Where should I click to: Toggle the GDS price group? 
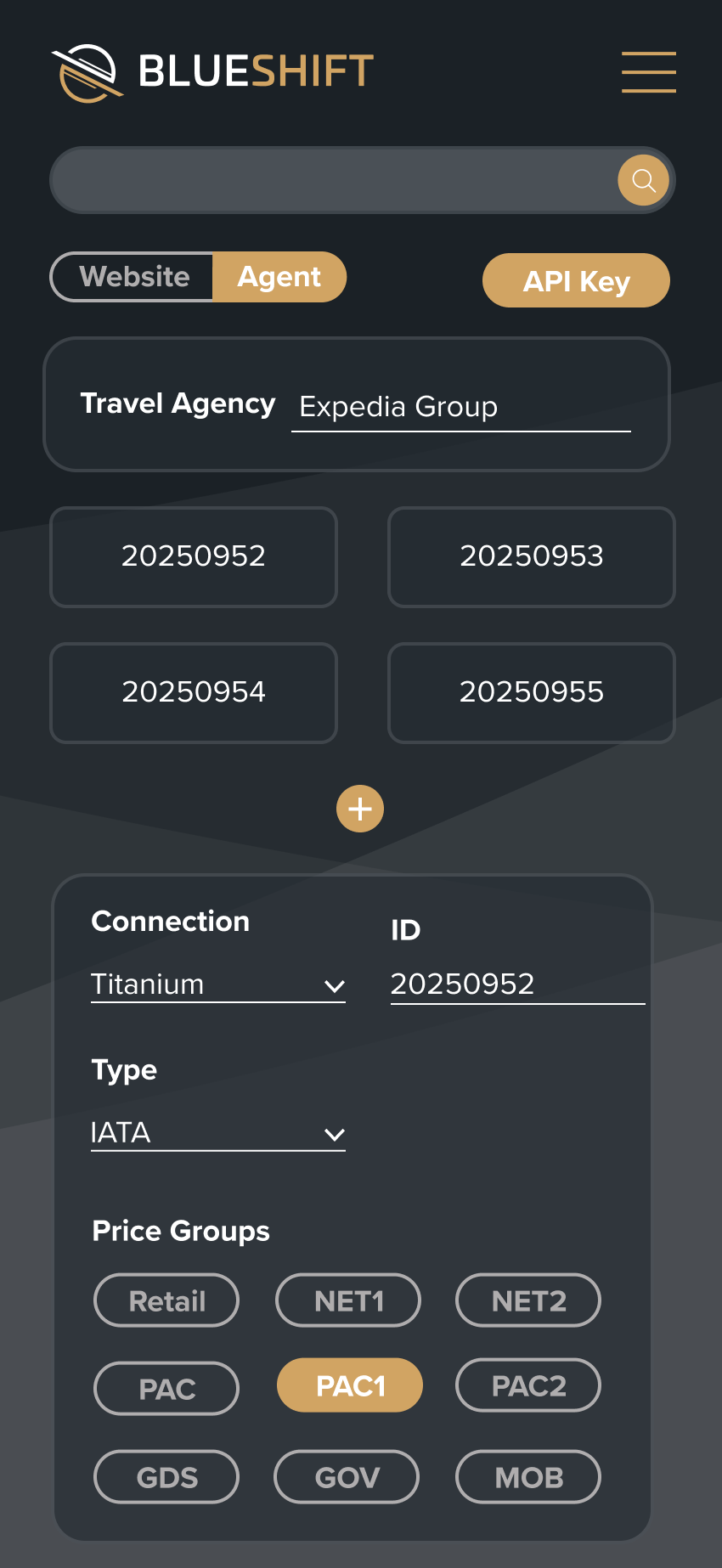pyautogui.click(x=166, y=1477)
